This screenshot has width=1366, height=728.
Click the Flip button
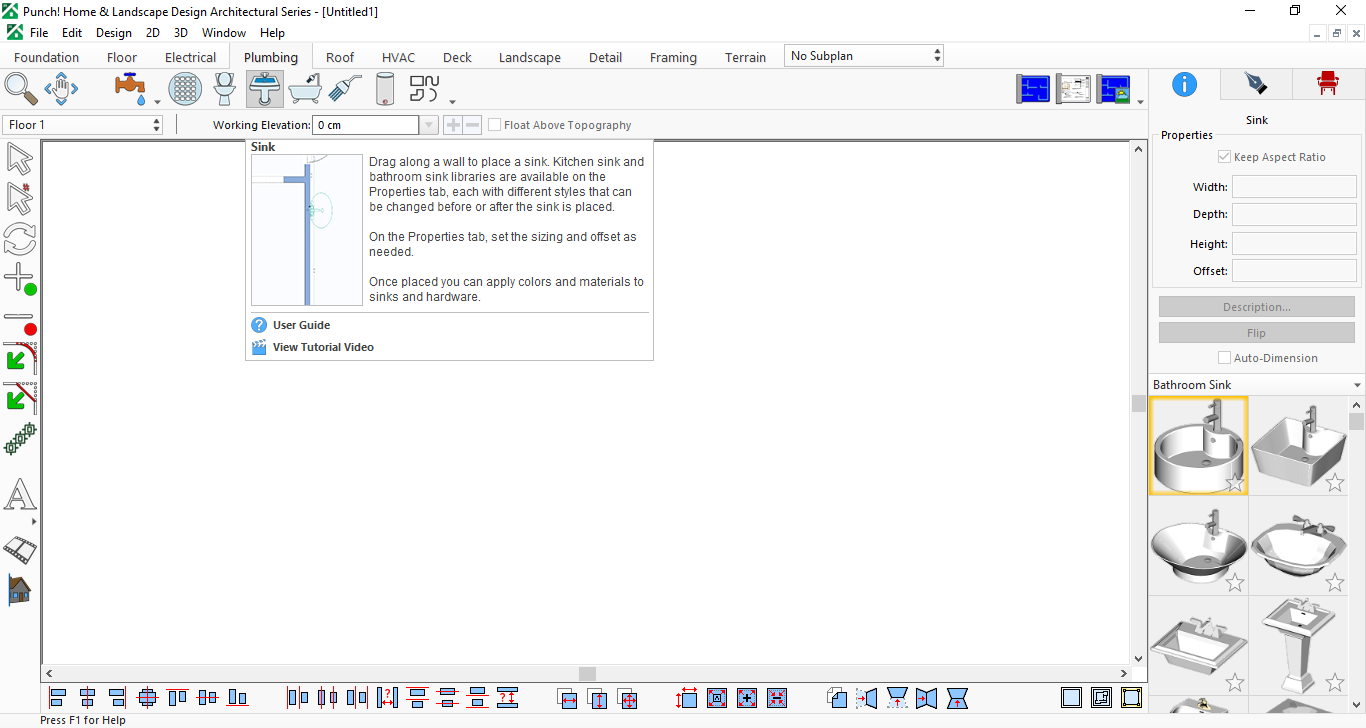pyautogui.click(x=1257, y=333)
